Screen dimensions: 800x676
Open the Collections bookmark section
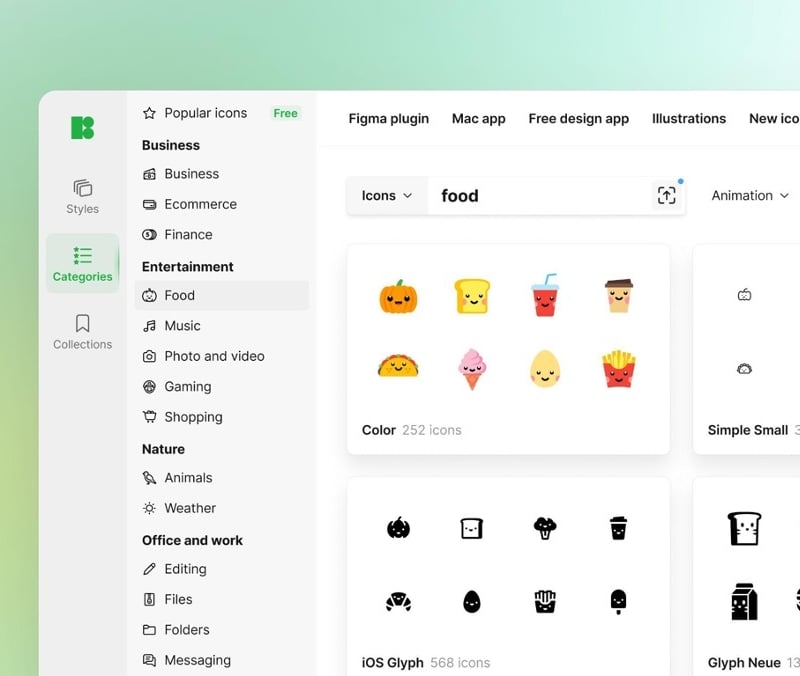(82, 332)
